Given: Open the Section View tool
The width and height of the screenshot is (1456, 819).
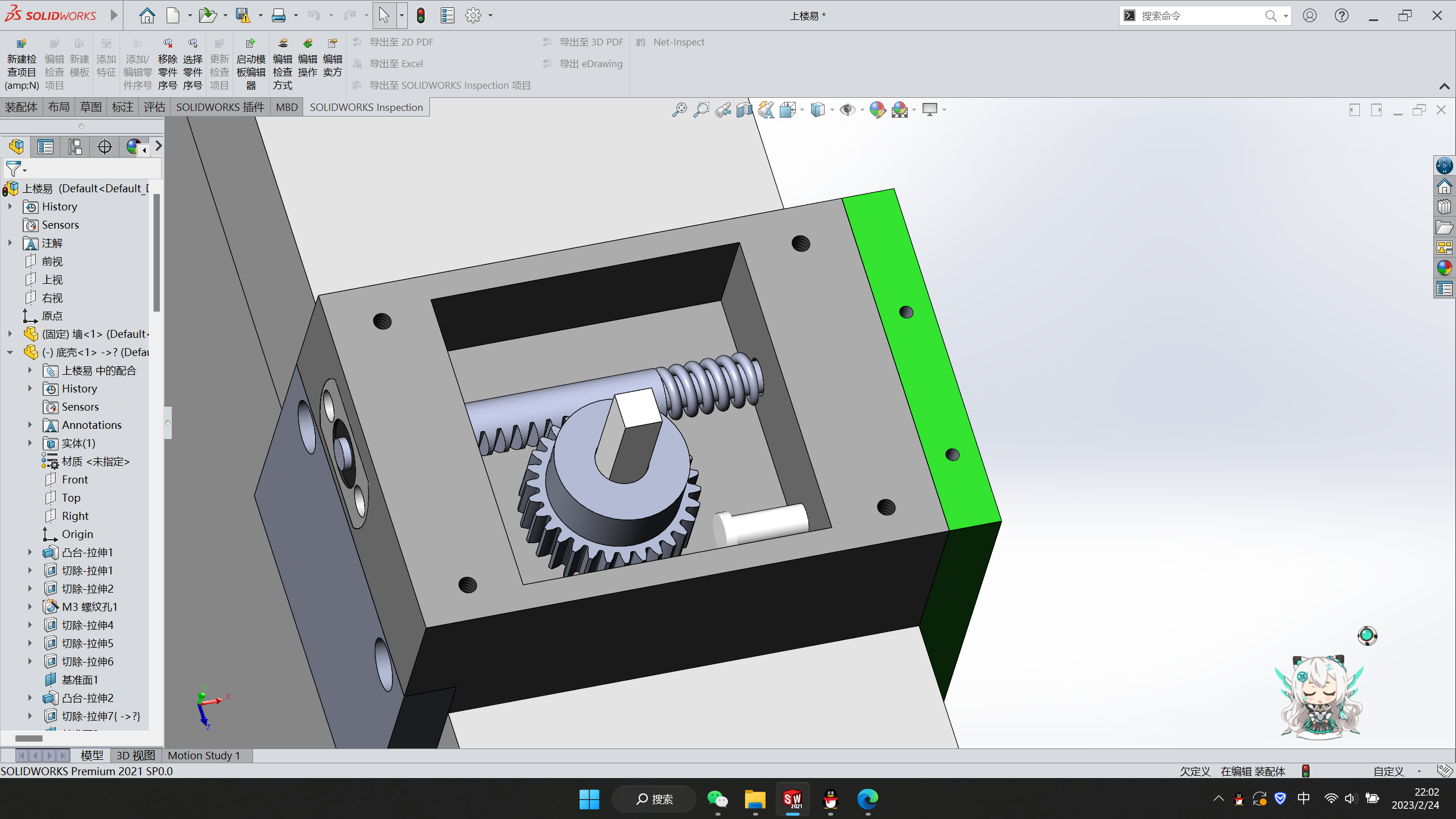Looking at the screenshot, I should (744, 110).
